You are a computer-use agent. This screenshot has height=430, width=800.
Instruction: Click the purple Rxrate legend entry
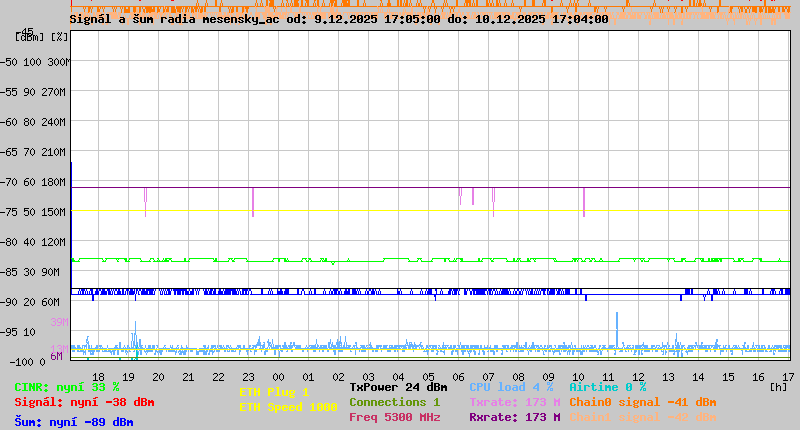[x=514, y=417]
